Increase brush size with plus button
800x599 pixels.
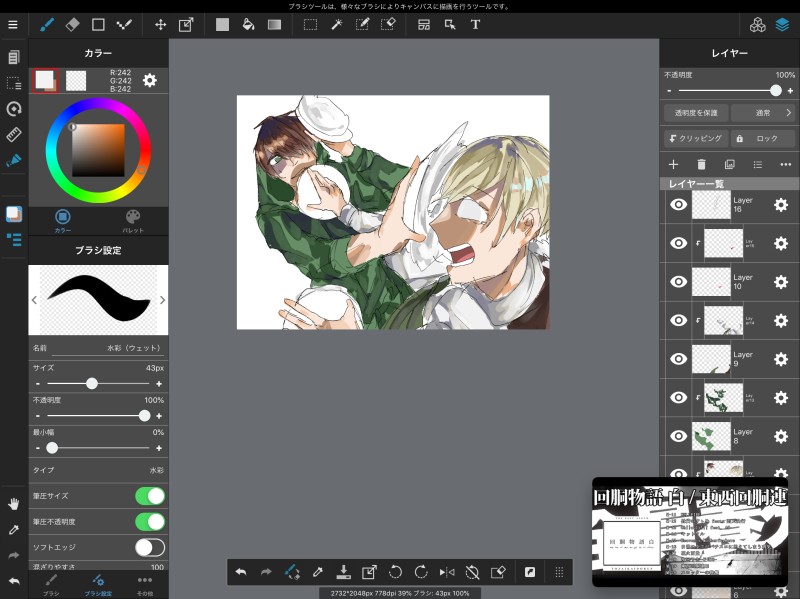159,384
